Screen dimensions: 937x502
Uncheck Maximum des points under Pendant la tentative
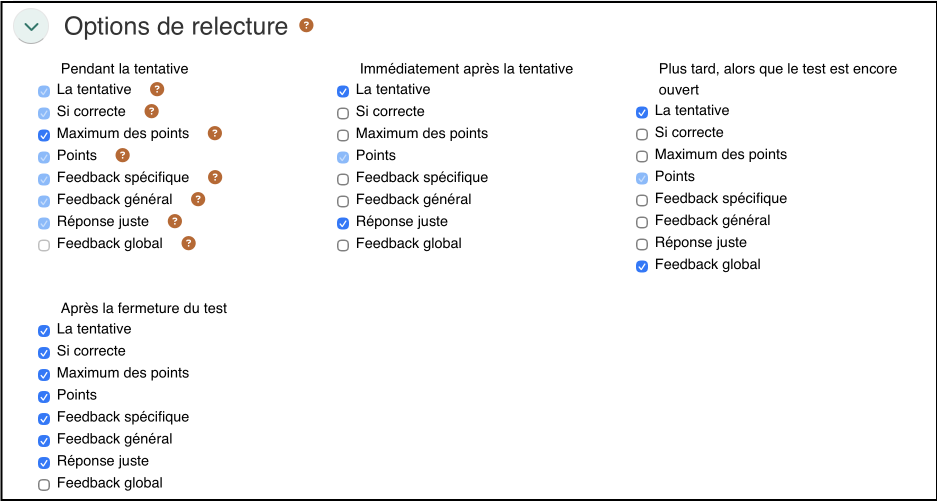[x=44, y=135]
